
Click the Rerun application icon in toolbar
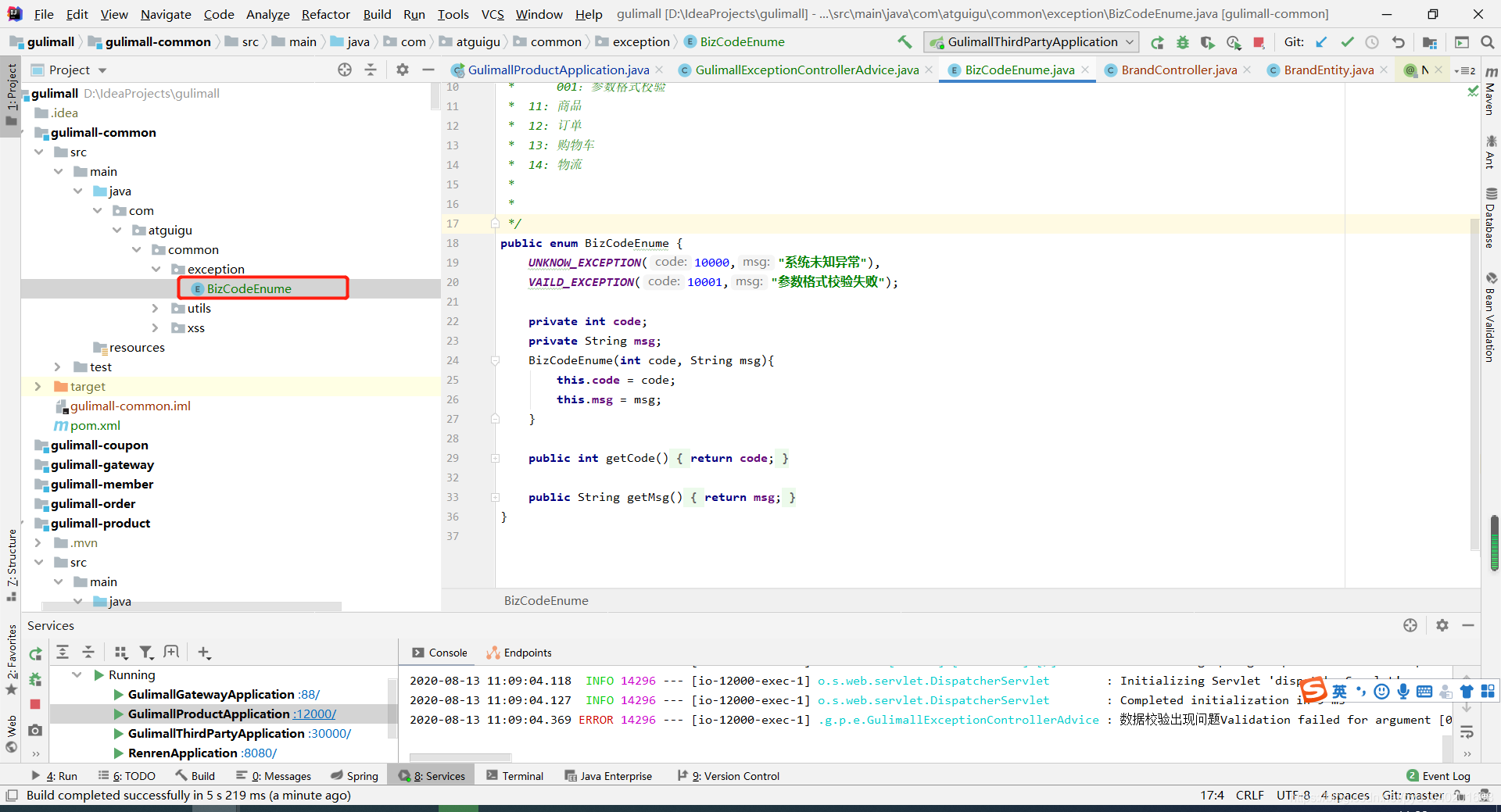pos(1158,42)
